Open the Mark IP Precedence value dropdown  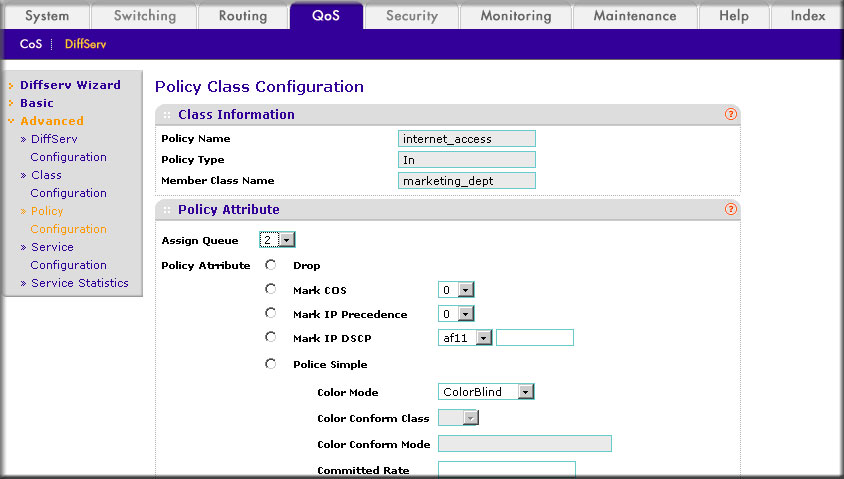pos(456,313)
